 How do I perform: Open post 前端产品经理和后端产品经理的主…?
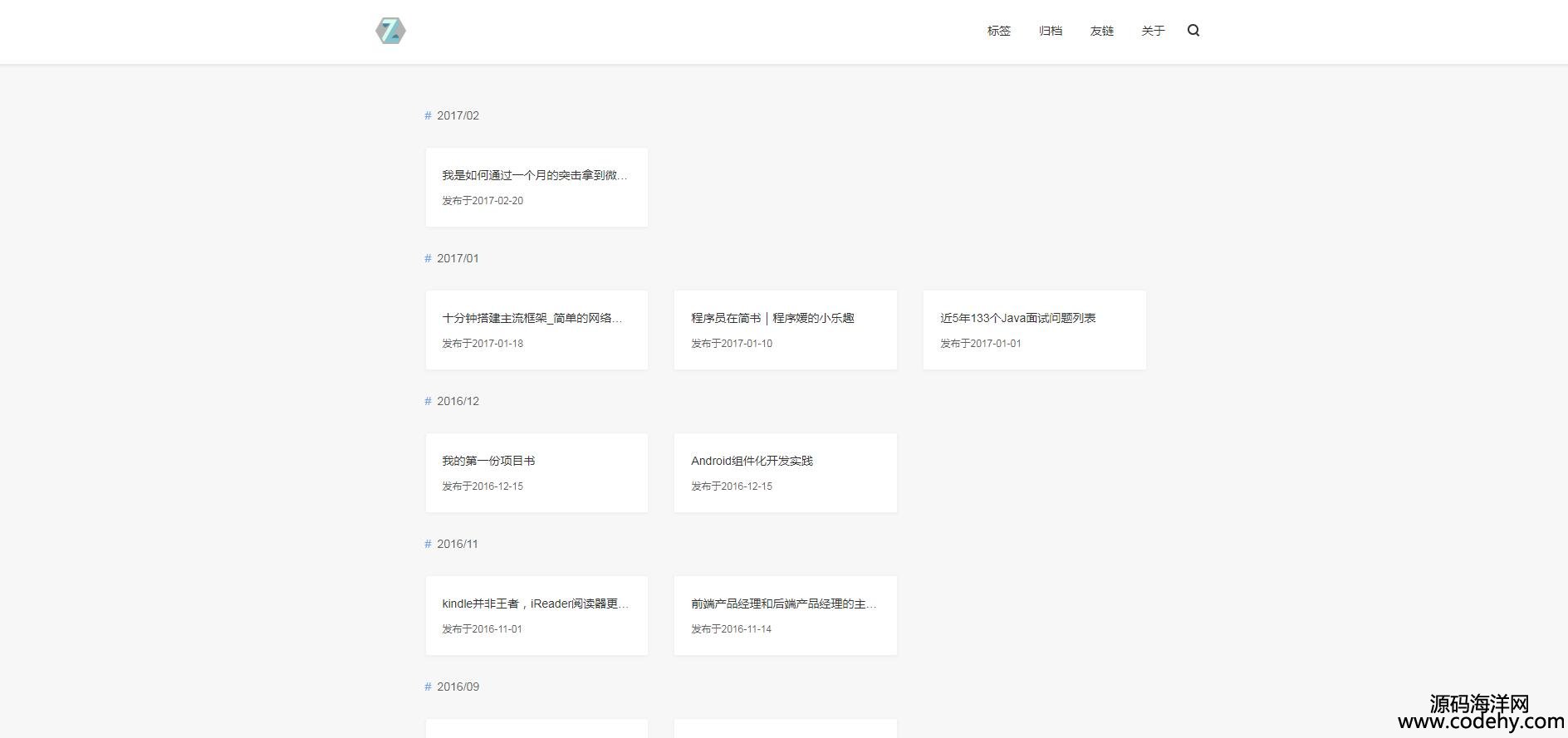(784, 604)
